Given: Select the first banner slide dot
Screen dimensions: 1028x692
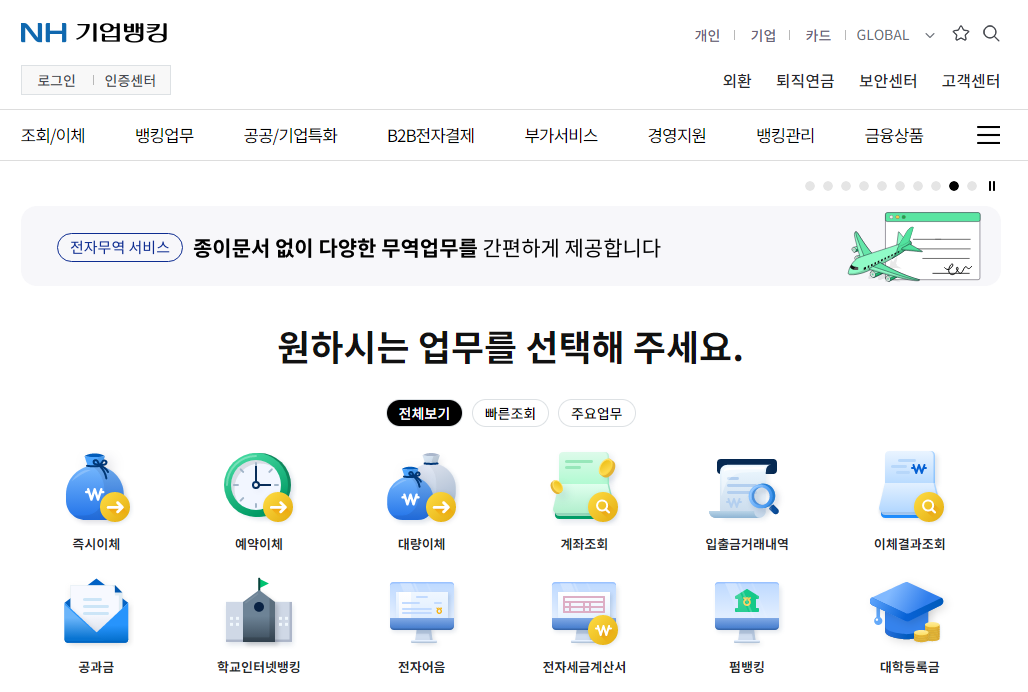Looking at the screenshot, I should point(810,186).
